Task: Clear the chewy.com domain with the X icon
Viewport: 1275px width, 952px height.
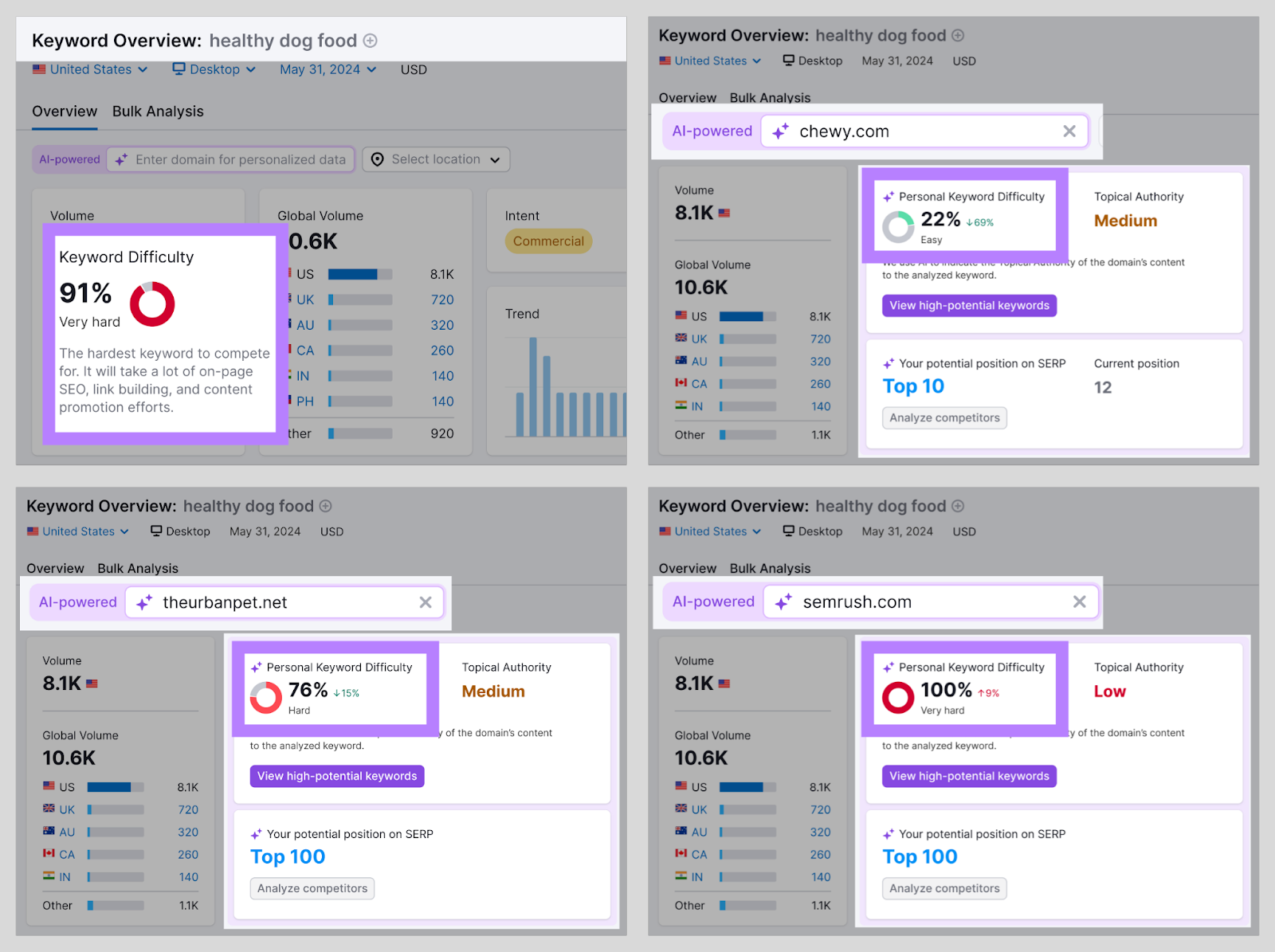Action: click(x=1069, y=131)
